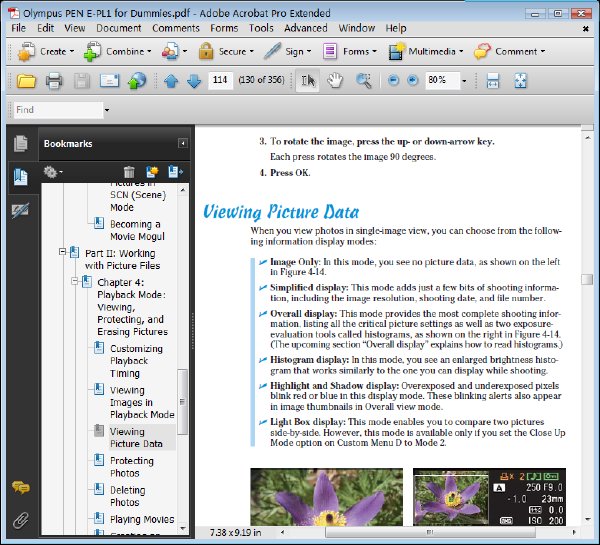Open the Find options dropdown arrow
This screenshot has height=545, width=600.
pos(107,110)
